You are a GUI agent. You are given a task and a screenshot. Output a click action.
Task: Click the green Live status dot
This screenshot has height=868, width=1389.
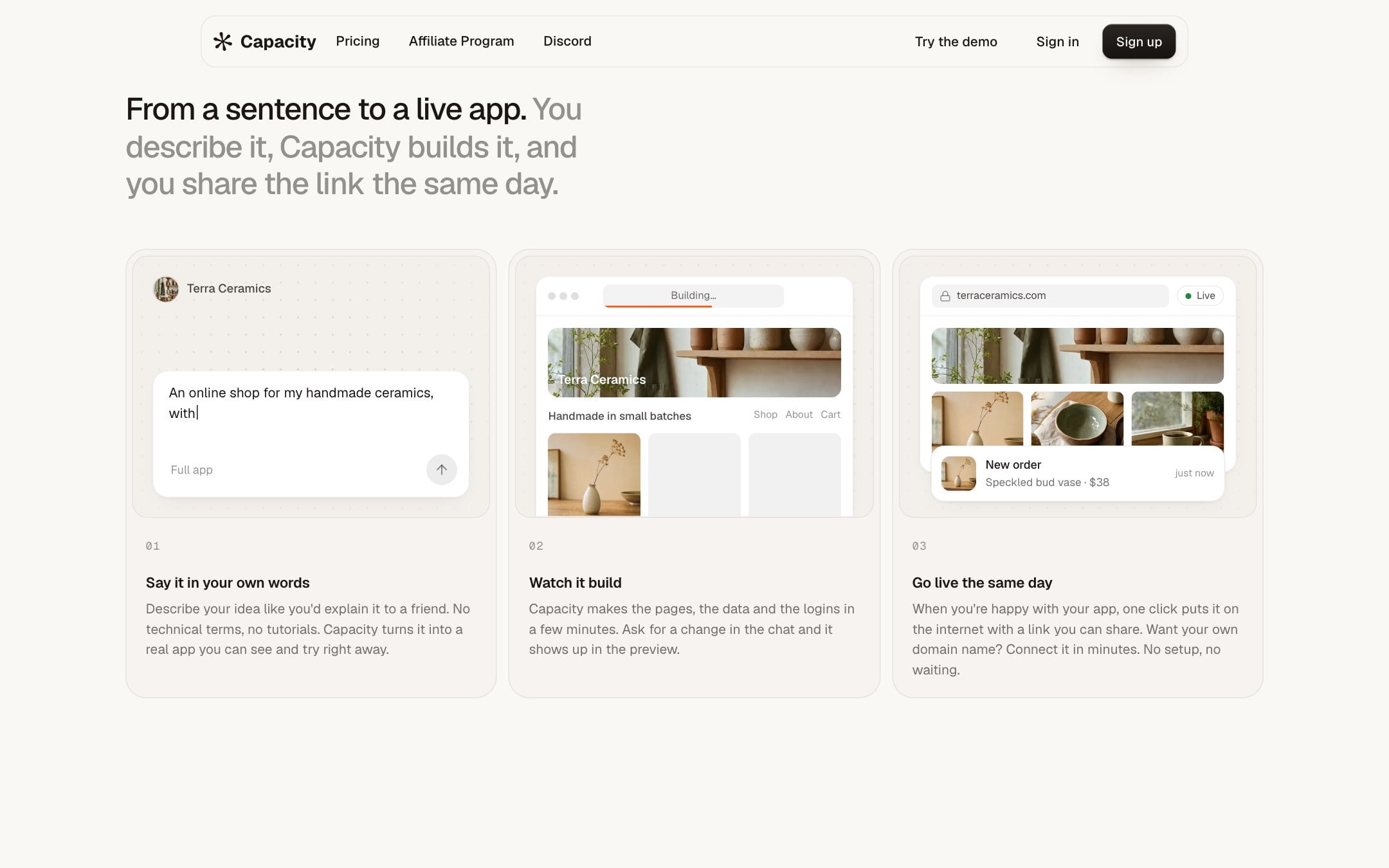[x=1188, y=296]
